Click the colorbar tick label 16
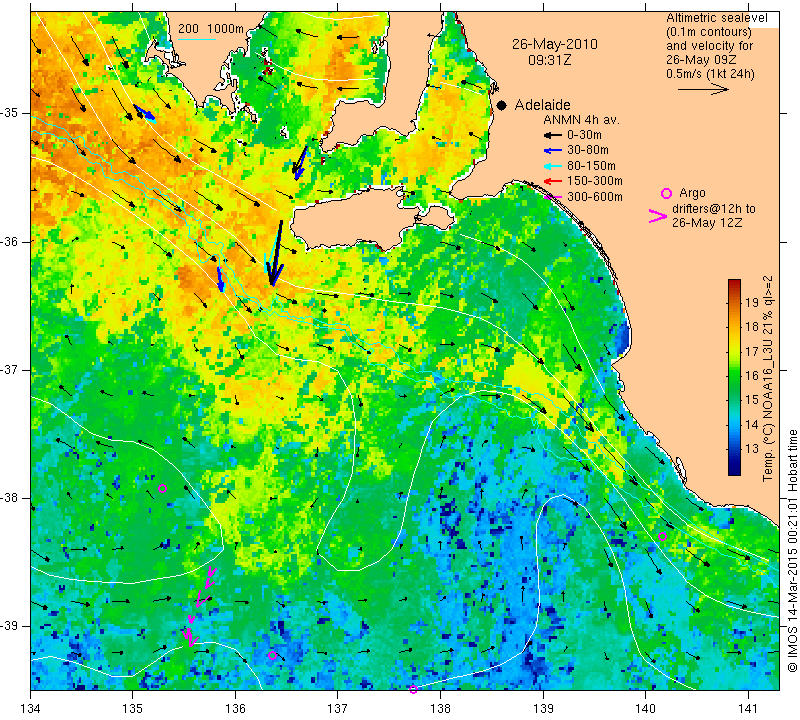The image size is (800, 720). [x=752, y=376]
